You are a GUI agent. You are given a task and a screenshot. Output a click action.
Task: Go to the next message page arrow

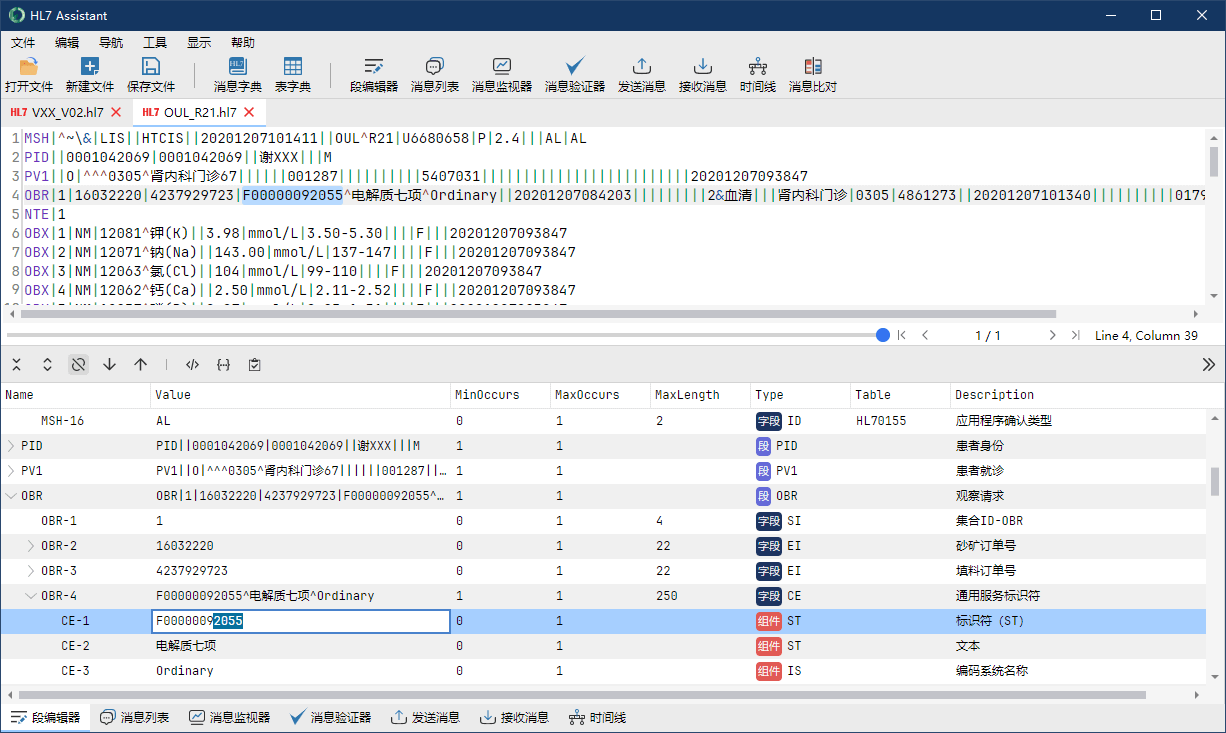pos(1052,336)
